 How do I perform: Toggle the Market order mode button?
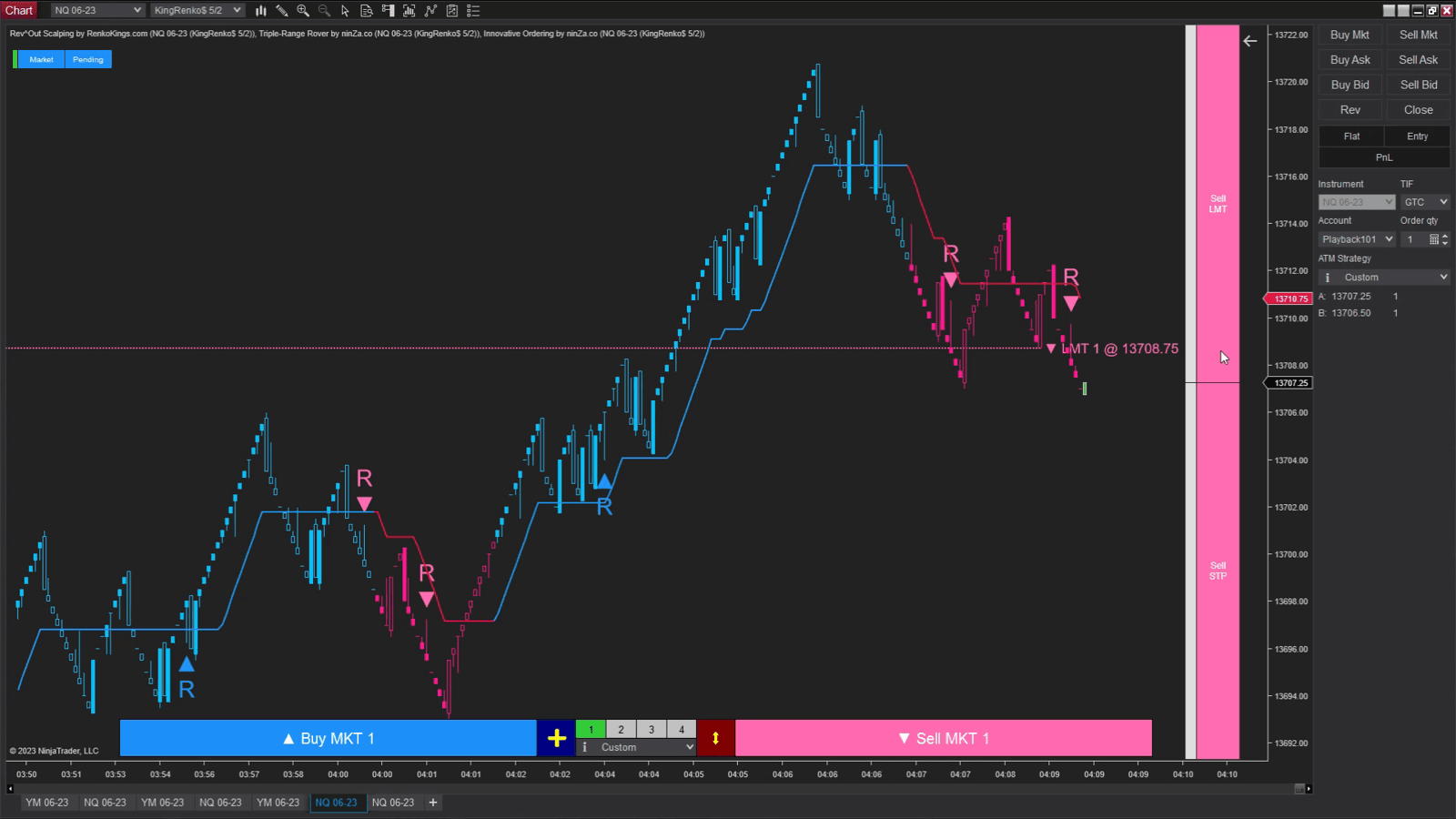(x=41, y=60)
